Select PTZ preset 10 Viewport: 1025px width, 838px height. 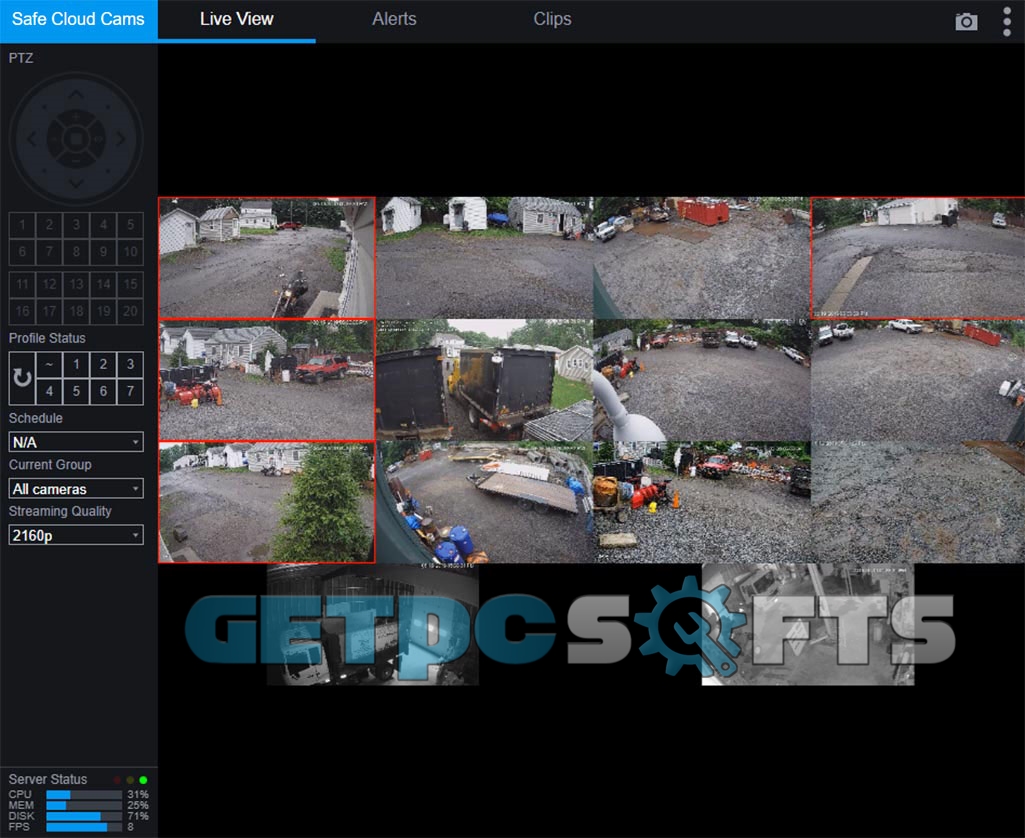tap(130, 252)
